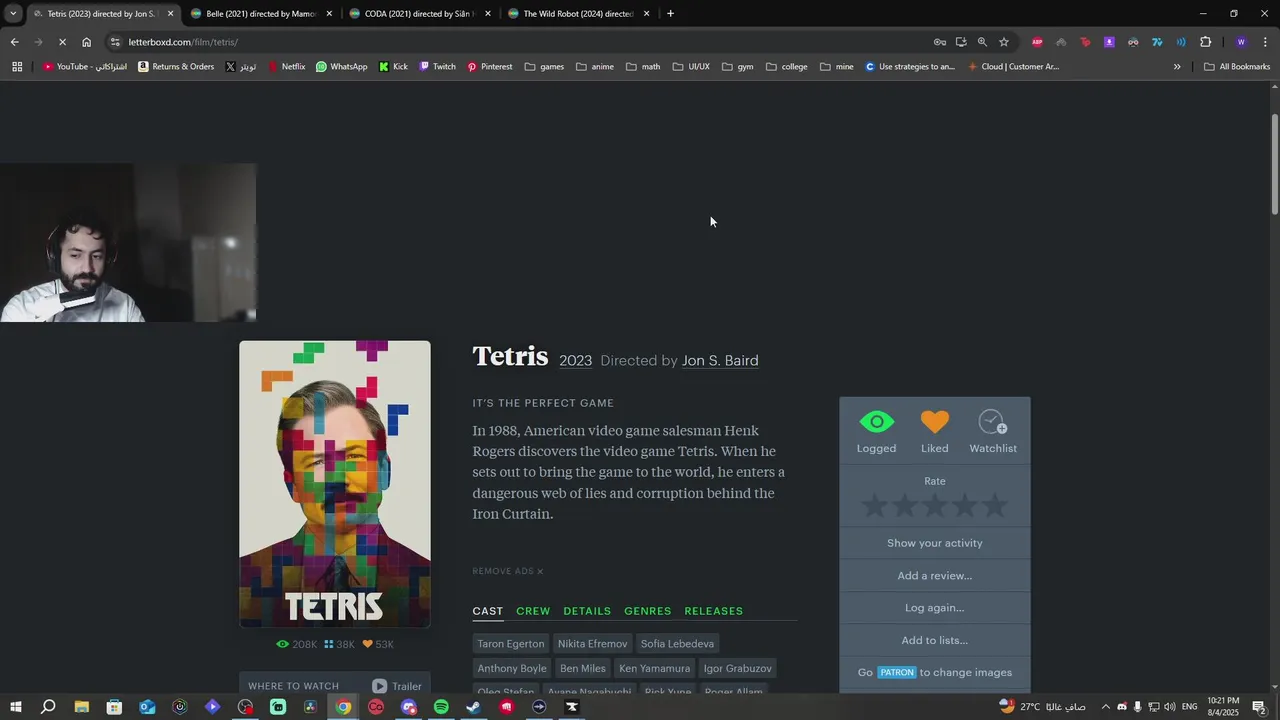Click the letterboxd.com address bar
This screenshot has height=720, width=1280.
click(x=520, y=42)
